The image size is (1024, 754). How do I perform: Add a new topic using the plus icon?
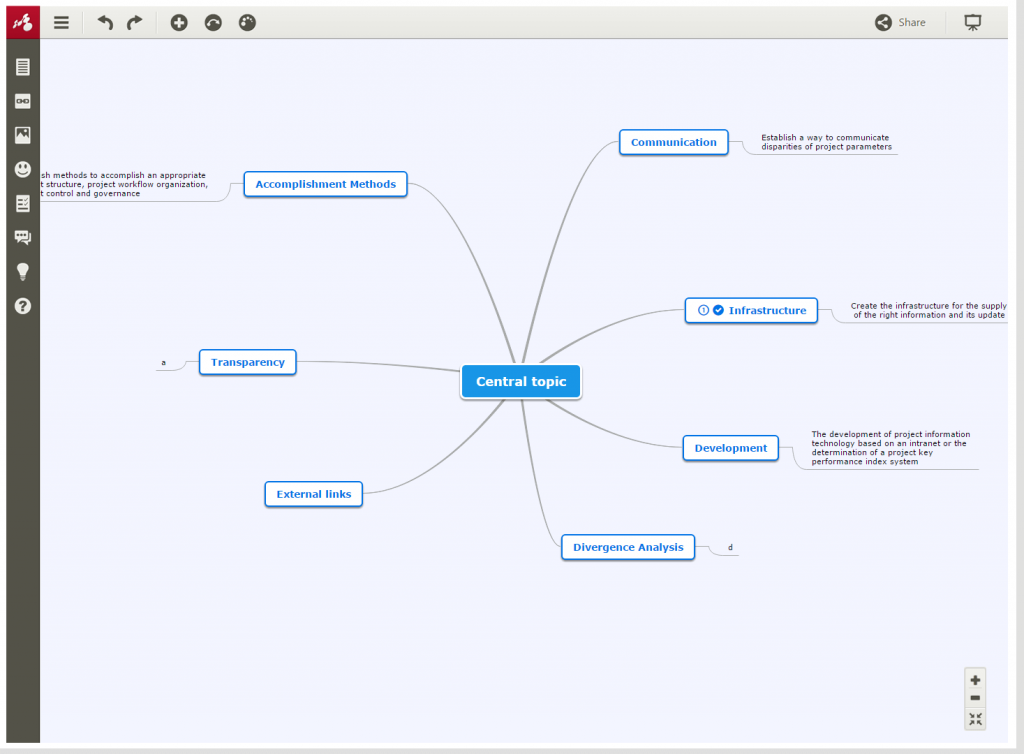[x=179, y=22]
